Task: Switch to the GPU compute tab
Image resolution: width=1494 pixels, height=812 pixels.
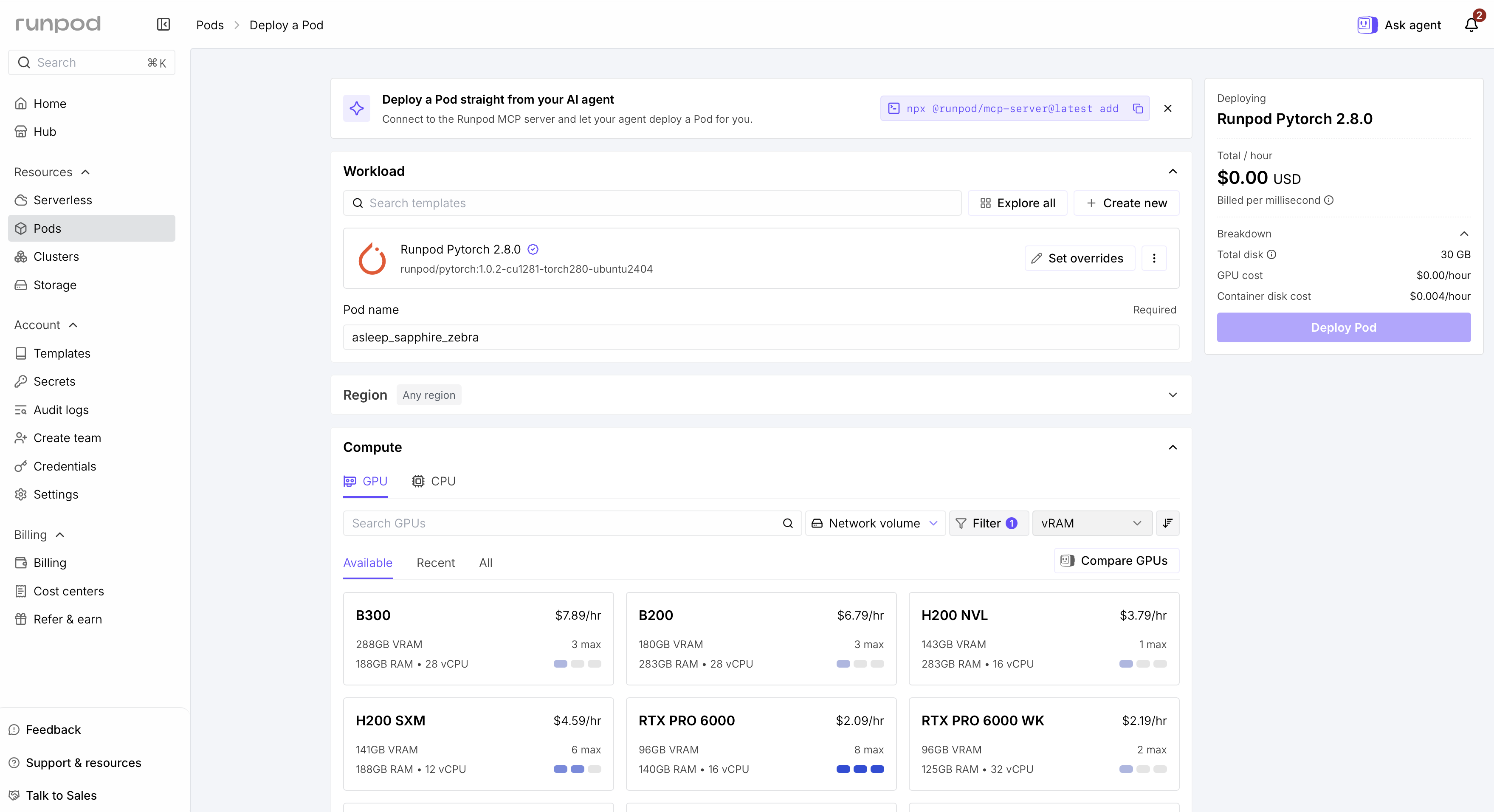Action: [x=365, y=482]
